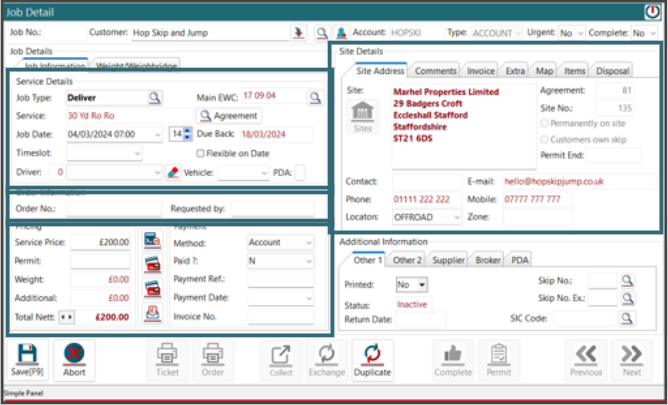The image size is (668, 405).
Task: Switch to the Broker tab
Action: [x=488, y=260]
